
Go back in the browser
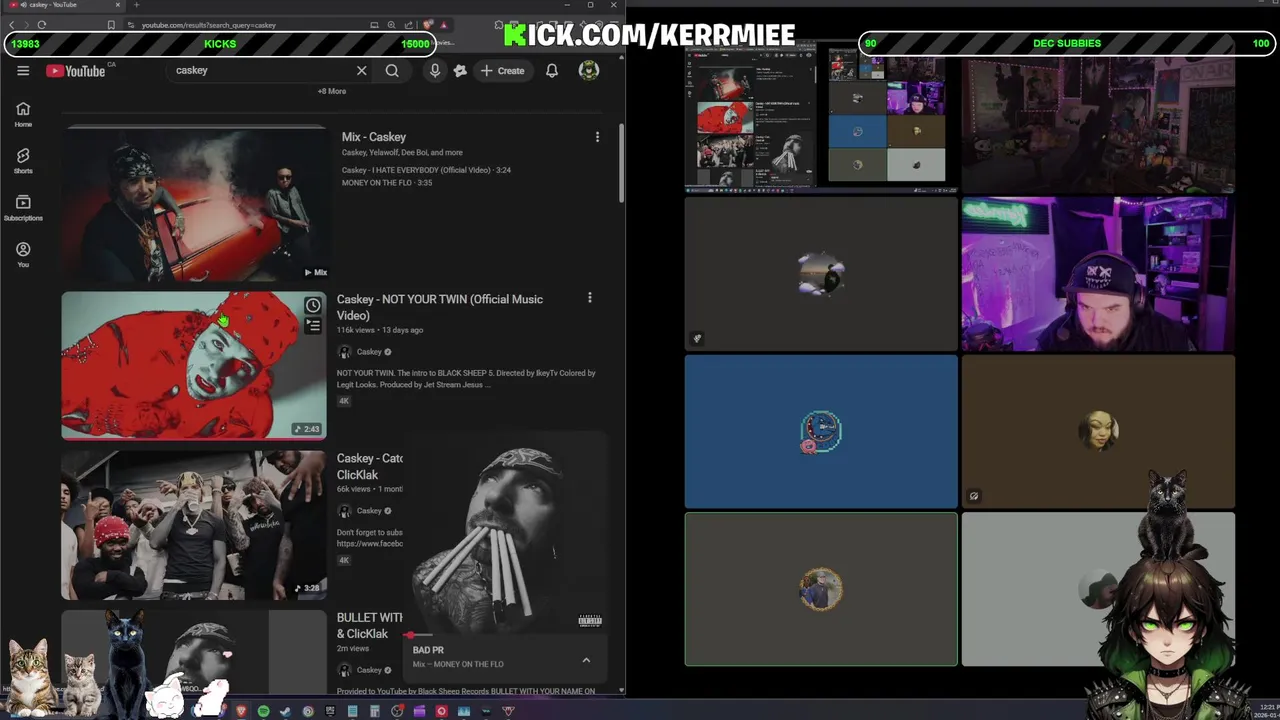(x=12, y=25)
